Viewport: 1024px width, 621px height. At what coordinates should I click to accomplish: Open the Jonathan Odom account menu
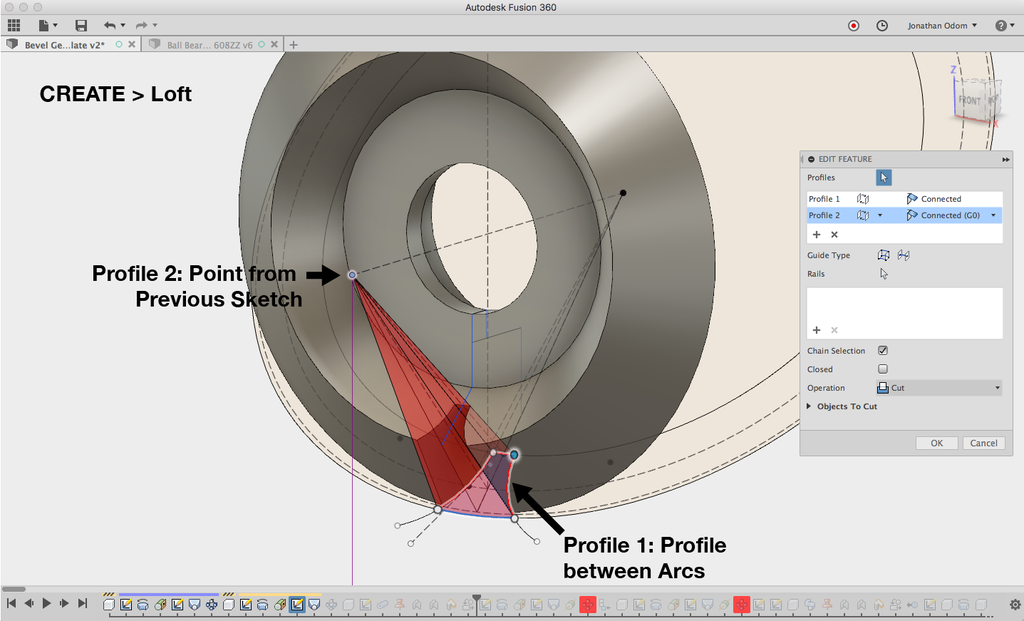942,25
